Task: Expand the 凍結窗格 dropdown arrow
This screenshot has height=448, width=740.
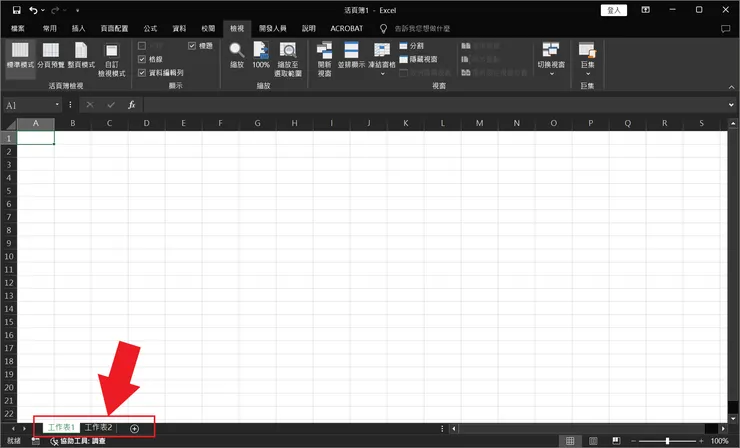Action: (382, 74)
